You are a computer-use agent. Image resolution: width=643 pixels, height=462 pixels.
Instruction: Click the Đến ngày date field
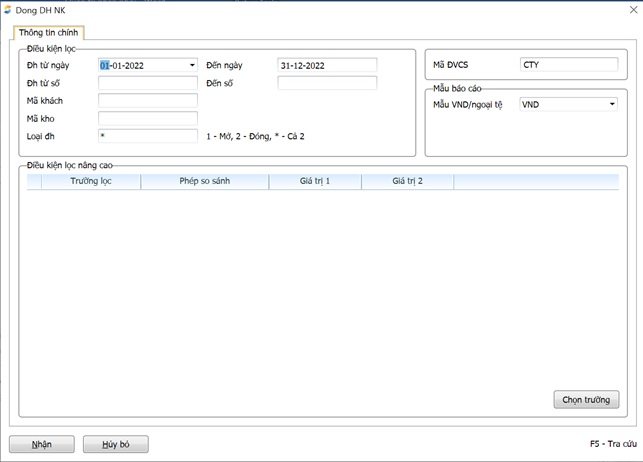tap(327, 66)
